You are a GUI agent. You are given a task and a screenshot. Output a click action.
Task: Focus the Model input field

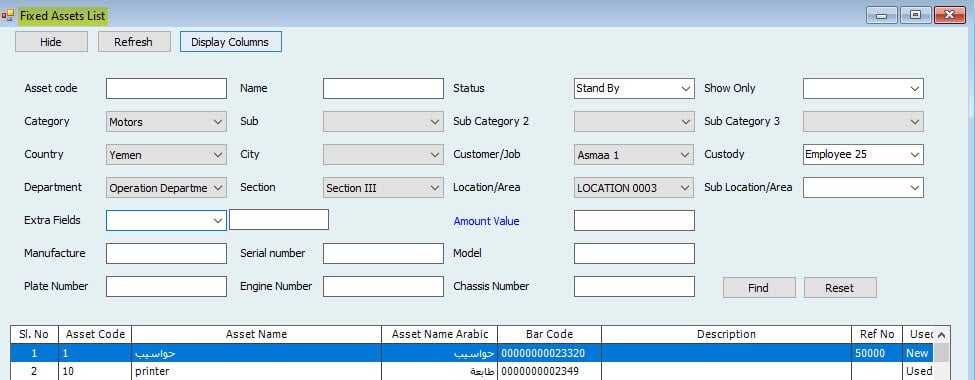coord(634,253)
